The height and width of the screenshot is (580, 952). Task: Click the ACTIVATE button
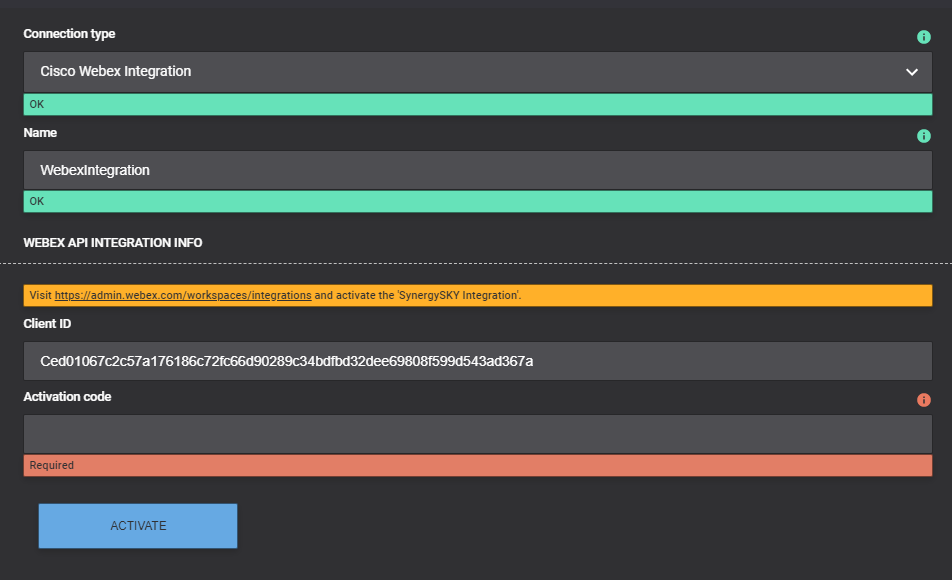pos(138,526)
